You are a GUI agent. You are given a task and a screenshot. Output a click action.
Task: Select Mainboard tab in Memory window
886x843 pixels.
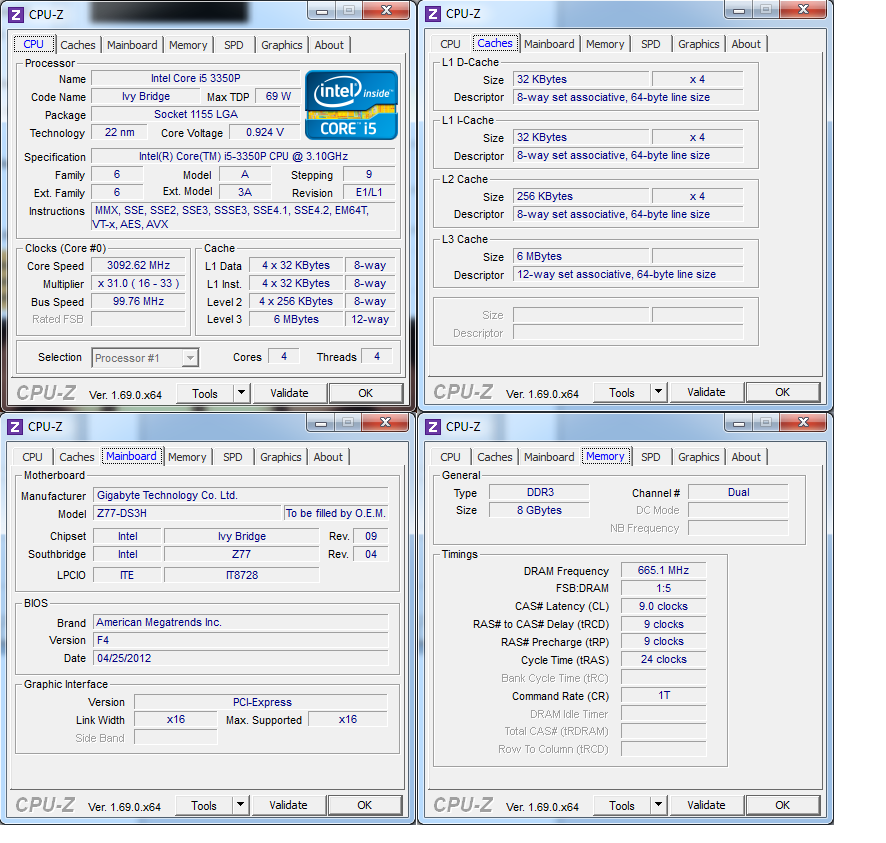(x=549, y=457)
